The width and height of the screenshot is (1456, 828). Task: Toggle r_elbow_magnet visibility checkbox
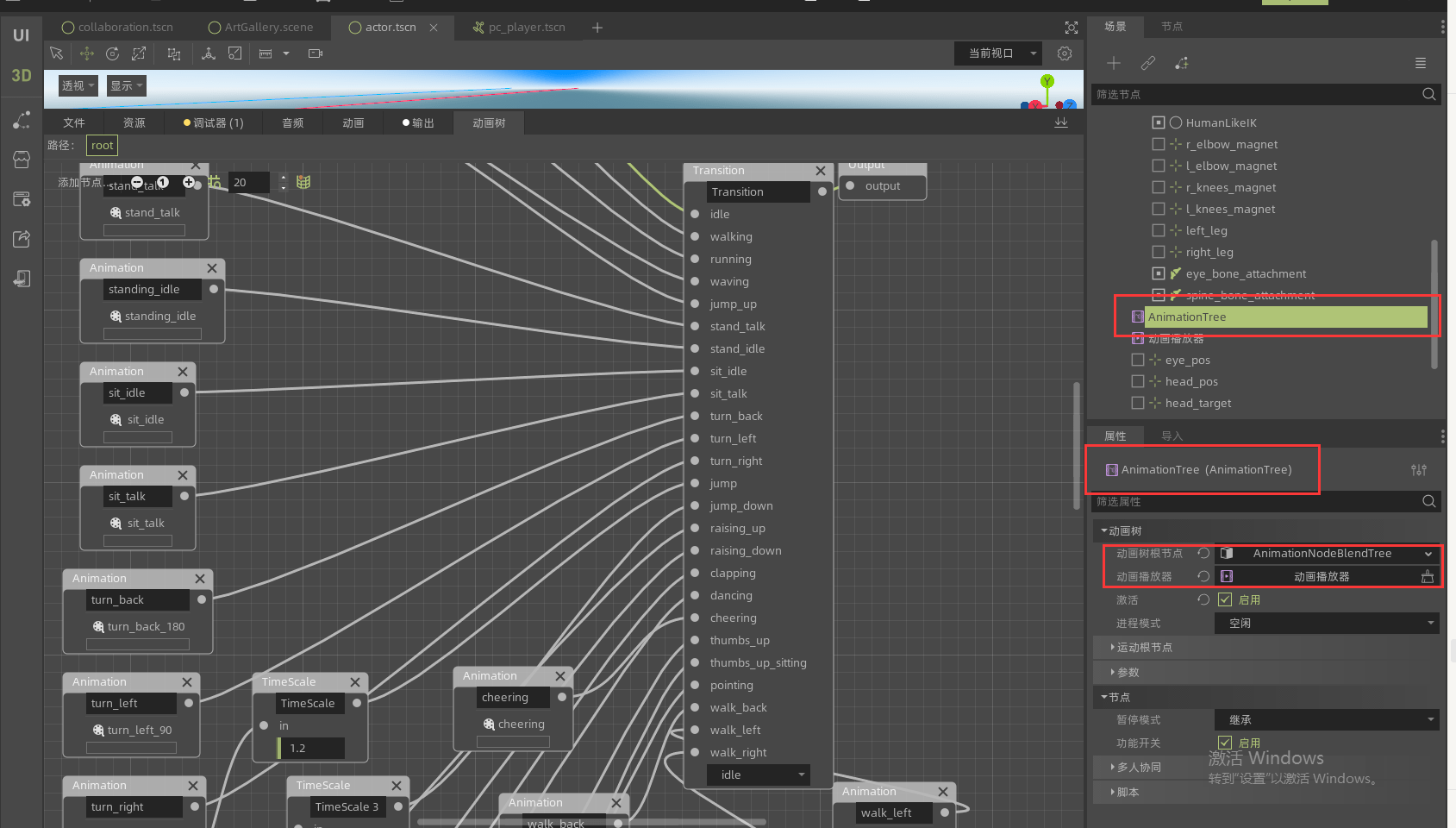point(1159,144)
